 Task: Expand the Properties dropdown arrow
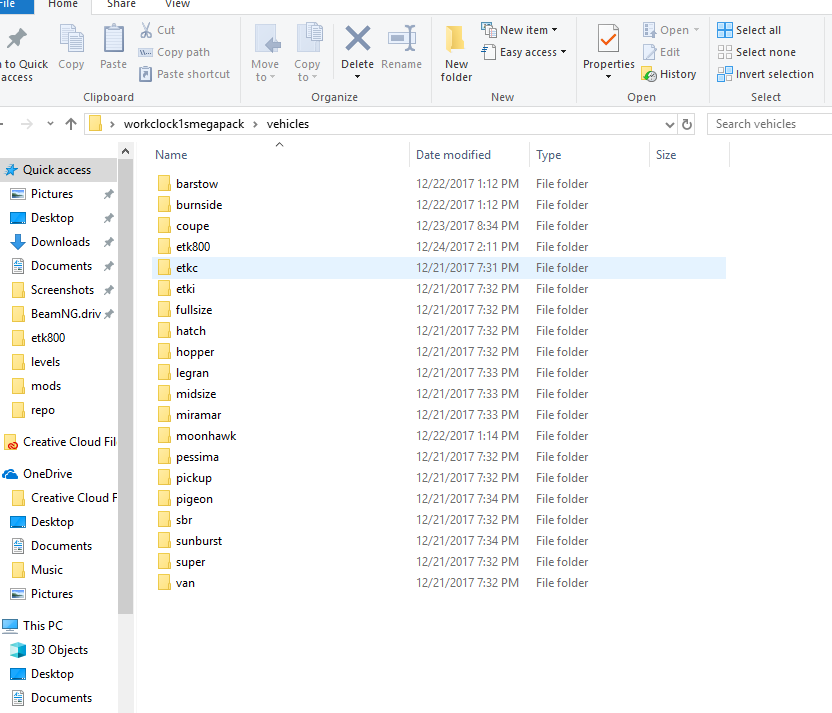[608, 77]
